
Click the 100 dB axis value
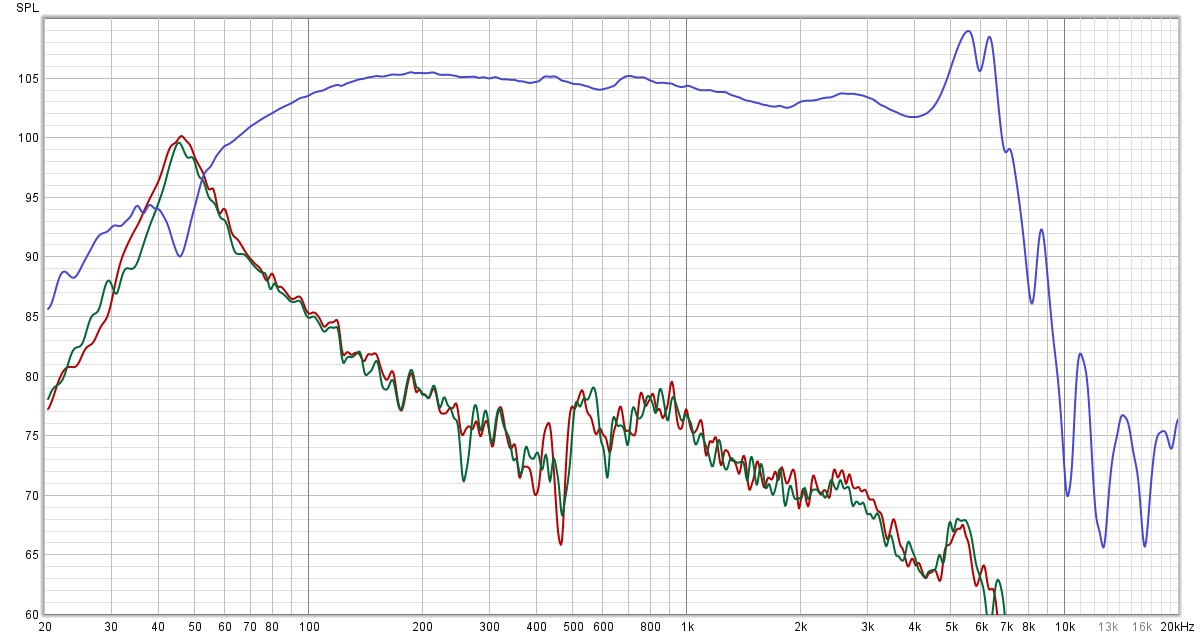(x=28, y=138)
